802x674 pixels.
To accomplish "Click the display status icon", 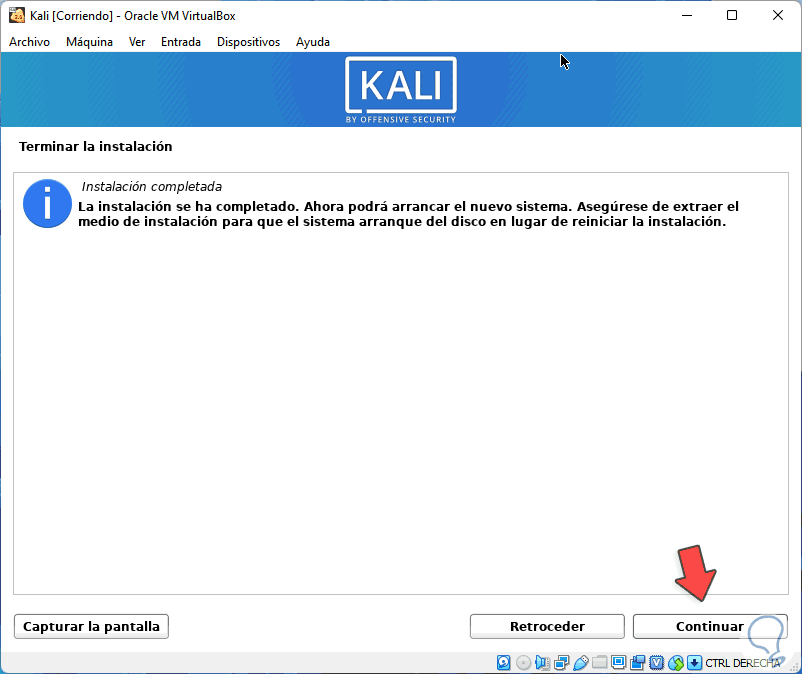I will coord(618,663).
